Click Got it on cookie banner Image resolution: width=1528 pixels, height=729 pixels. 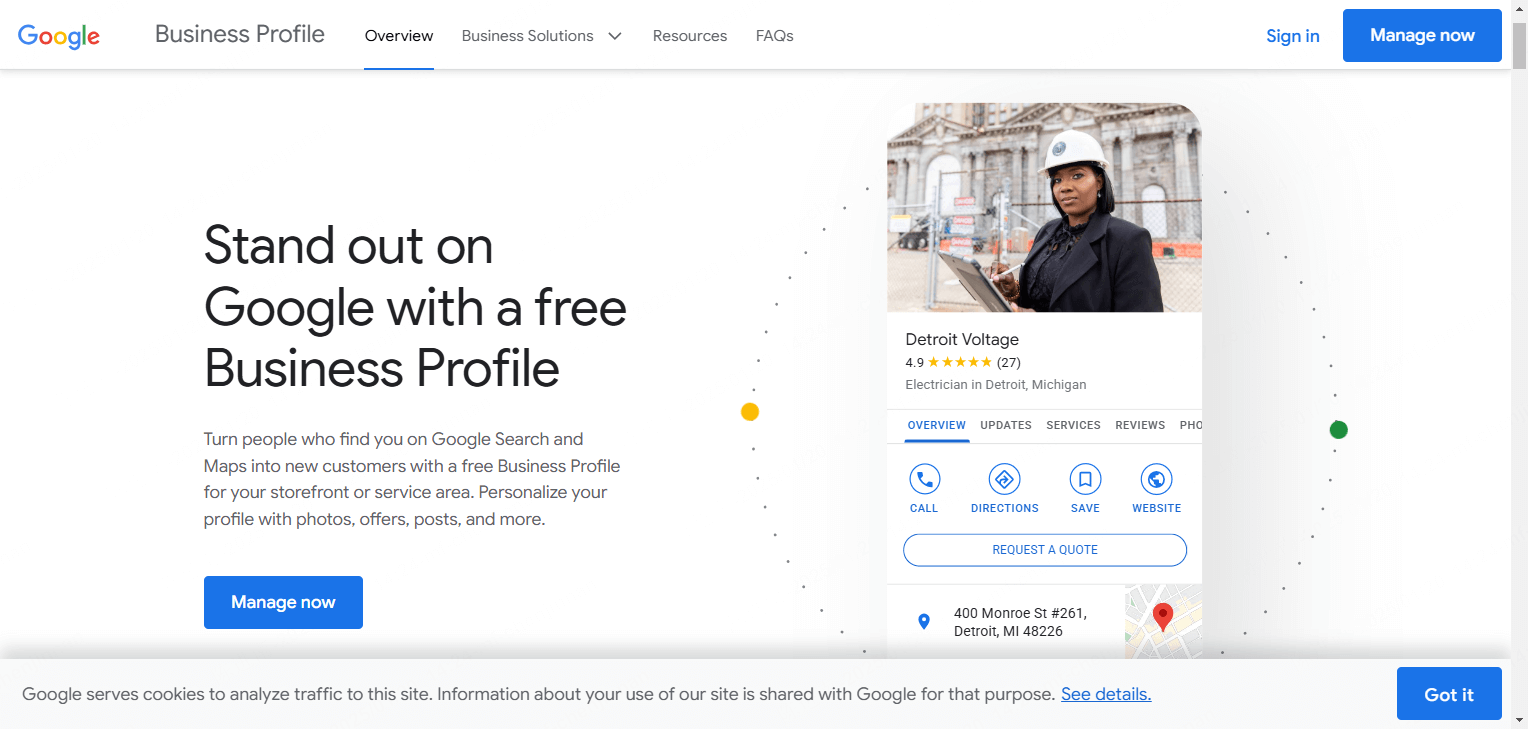click(x=1449, y=694)
